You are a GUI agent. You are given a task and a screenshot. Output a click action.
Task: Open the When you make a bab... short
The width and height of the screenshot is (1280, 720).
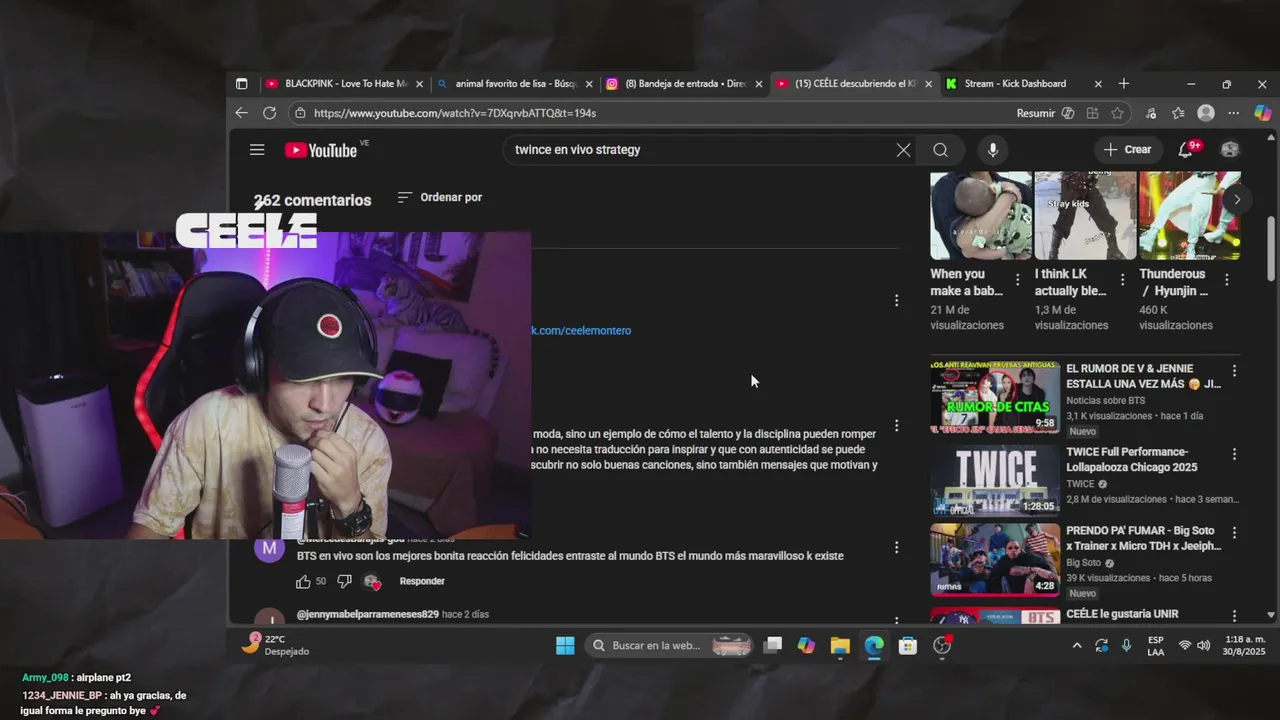click(981, 215)
